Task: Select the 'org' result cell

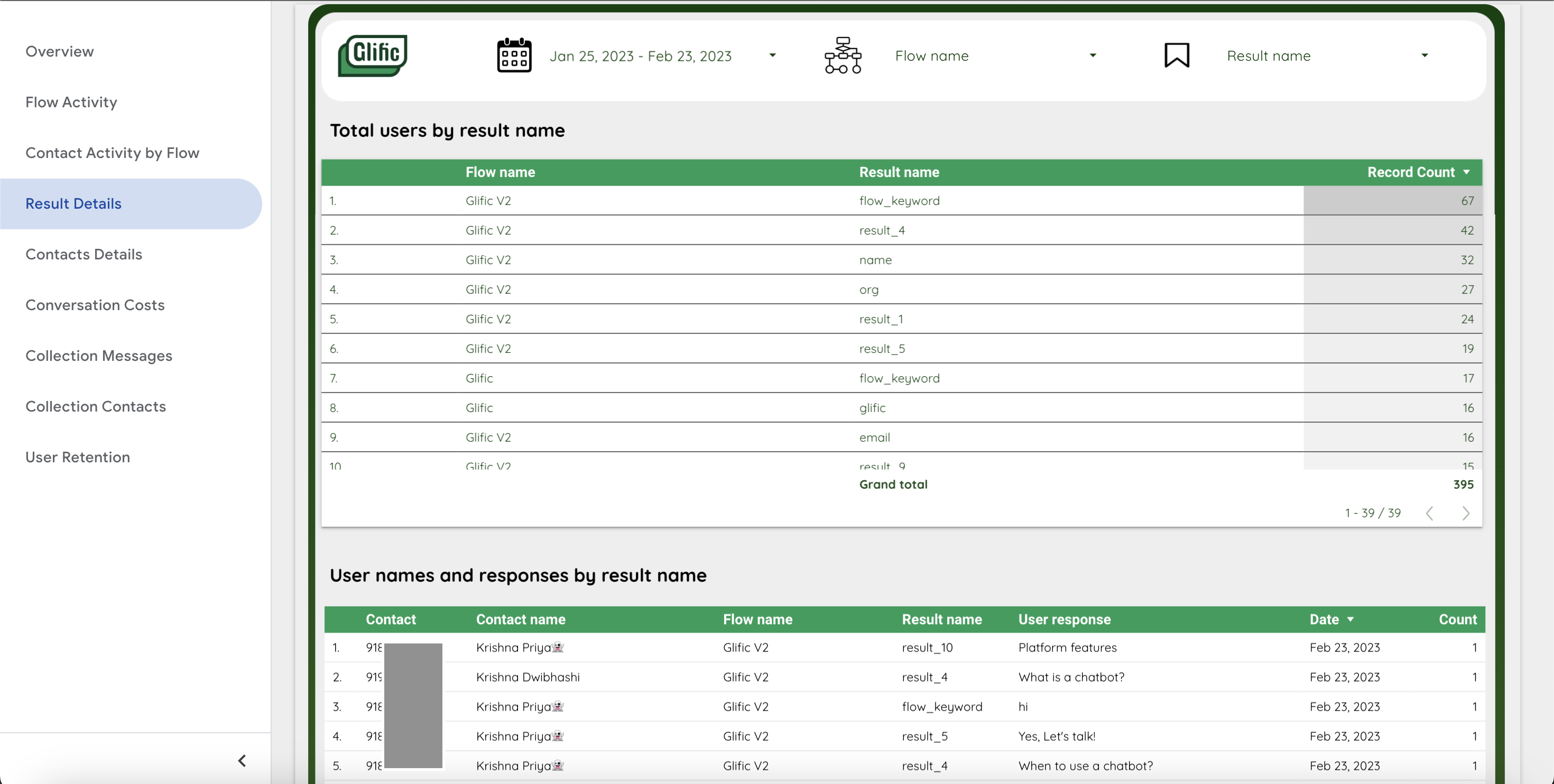Action: pos(868,290)
